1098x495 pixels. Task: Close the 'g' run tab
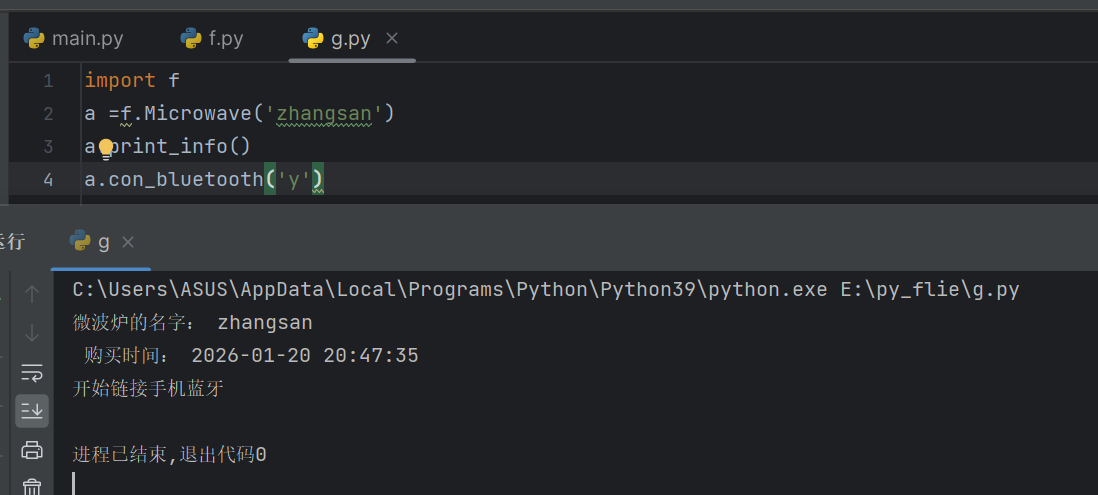pos(128,242)
